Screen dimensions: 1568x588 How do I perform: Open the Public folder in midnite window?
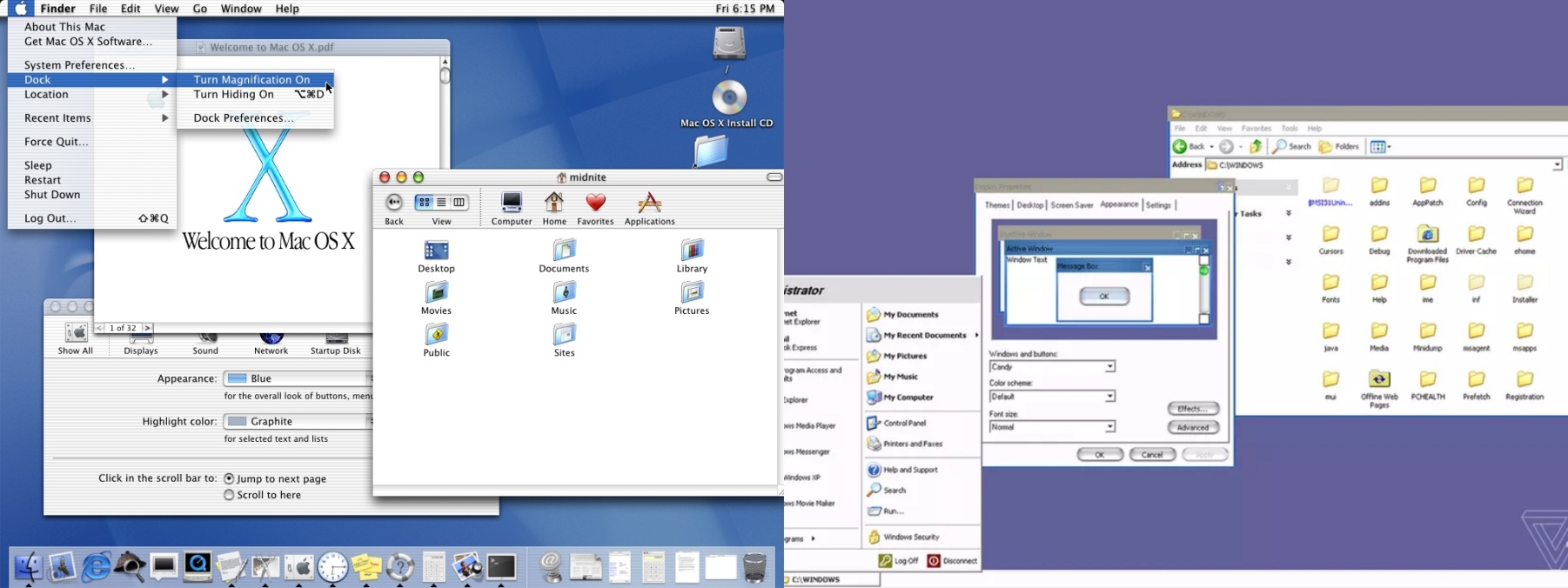[x=436, y=340]
